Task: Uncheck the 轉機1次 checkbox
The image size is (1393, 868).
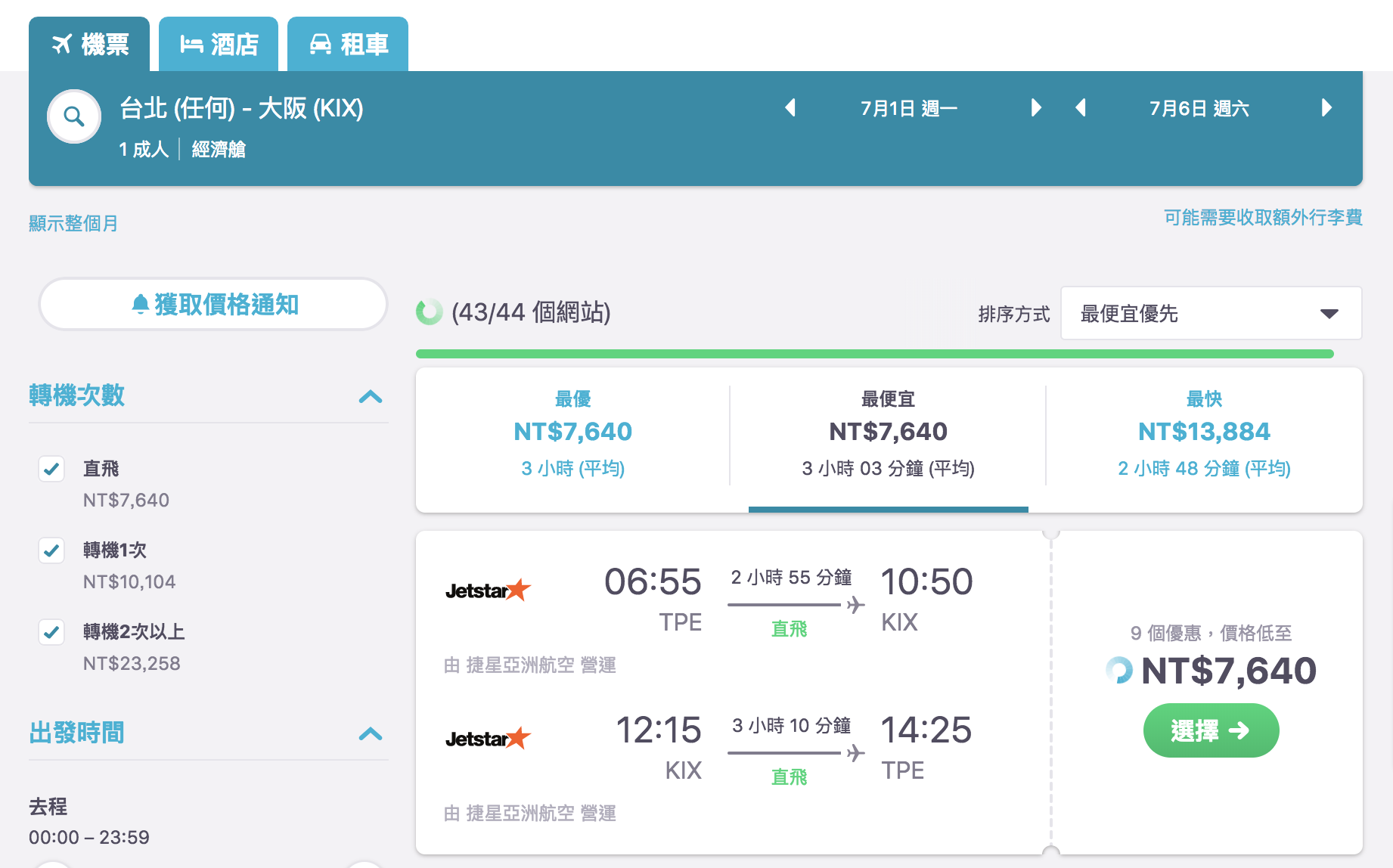Action: pyautogui.click(x=51, y=550)
